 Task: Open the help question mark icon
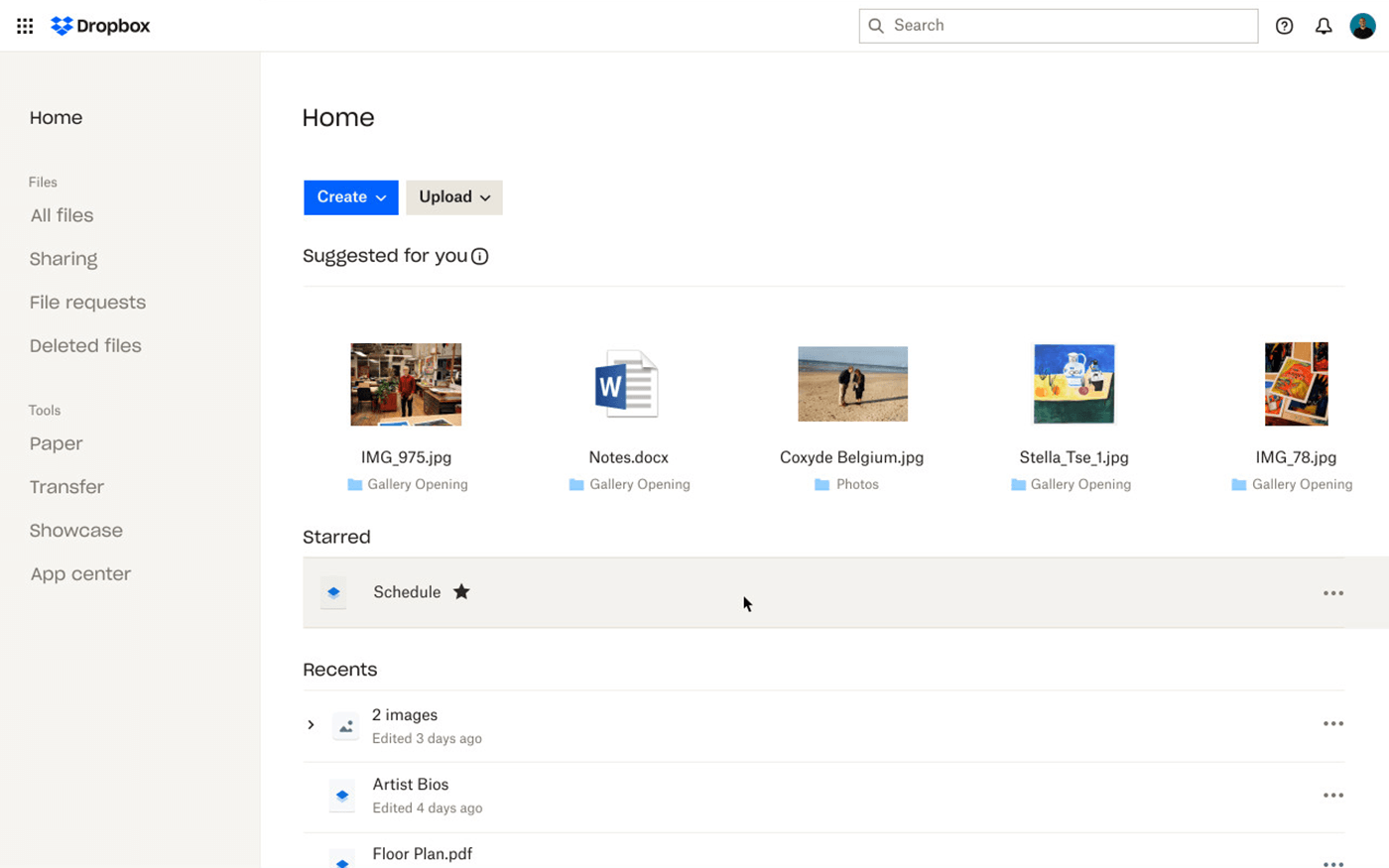tap(1284, 26)
